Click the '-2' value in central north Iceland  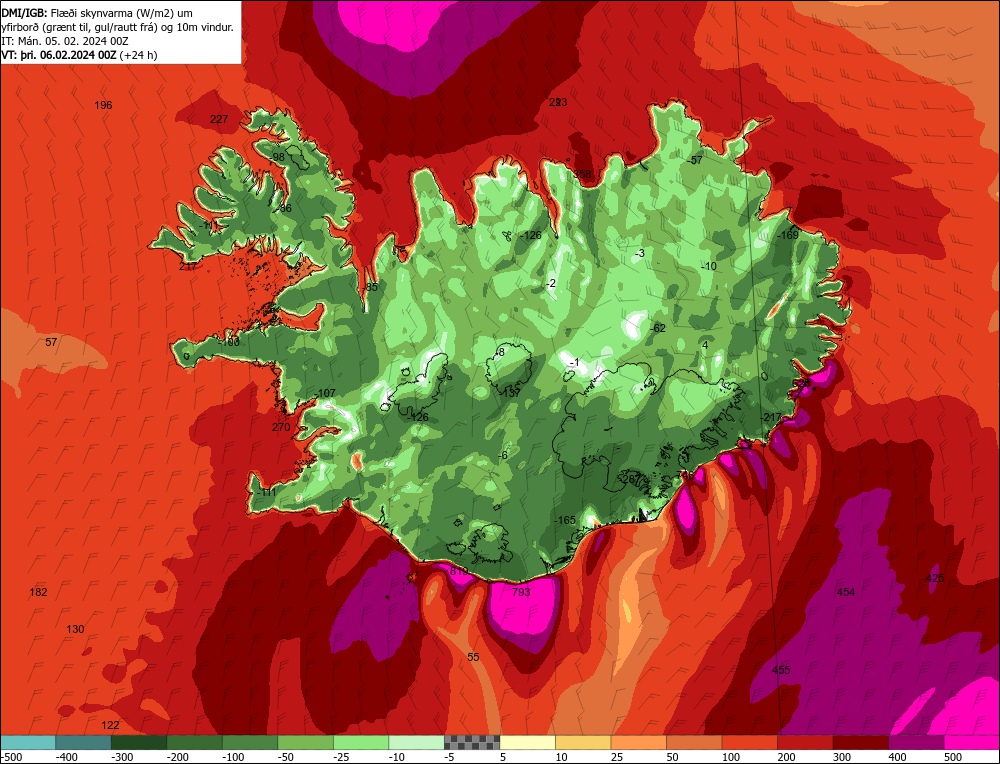[x=551, y=284]
